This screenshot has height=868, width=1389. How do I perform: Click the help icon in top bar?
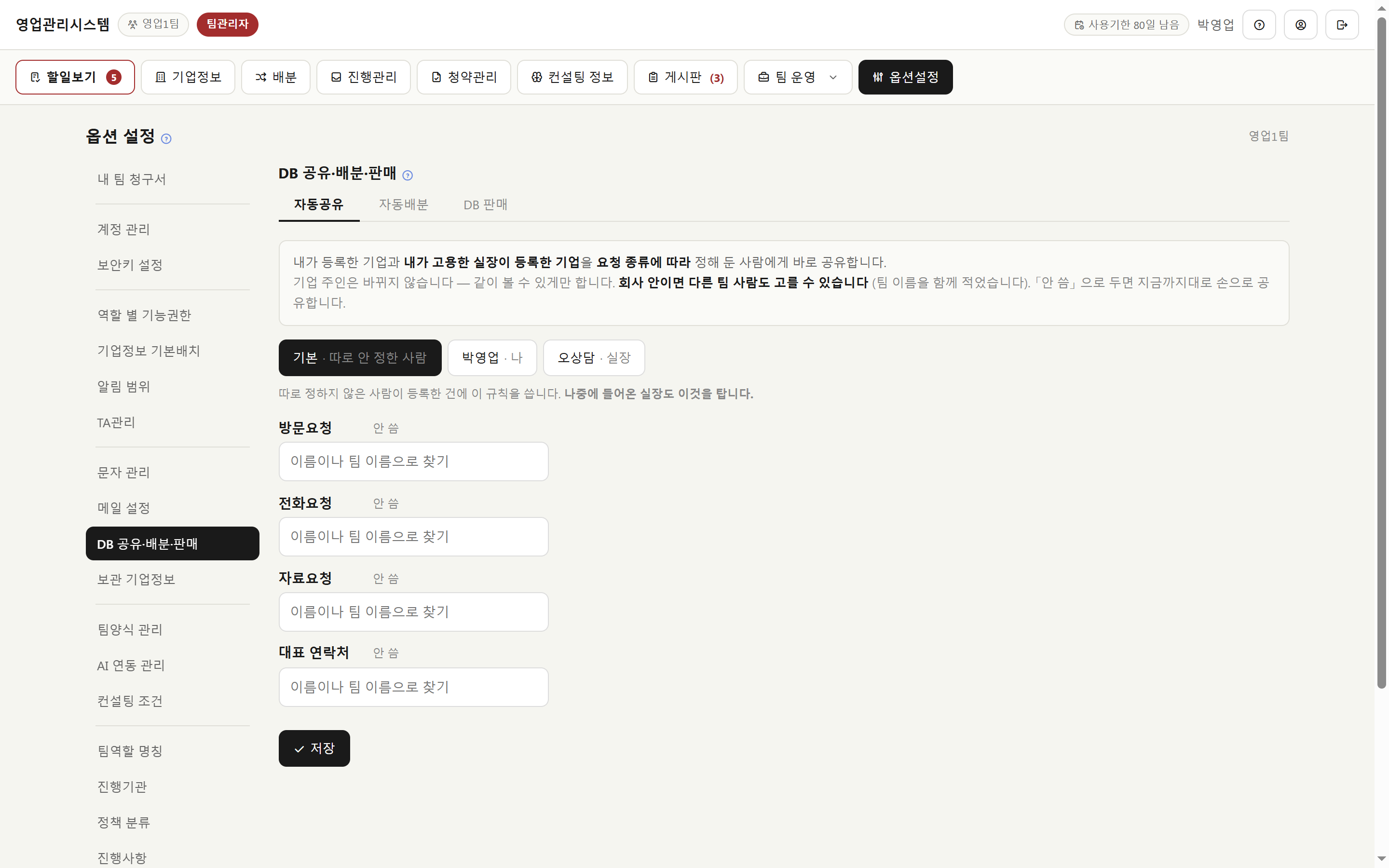(x=1259, y=25)
